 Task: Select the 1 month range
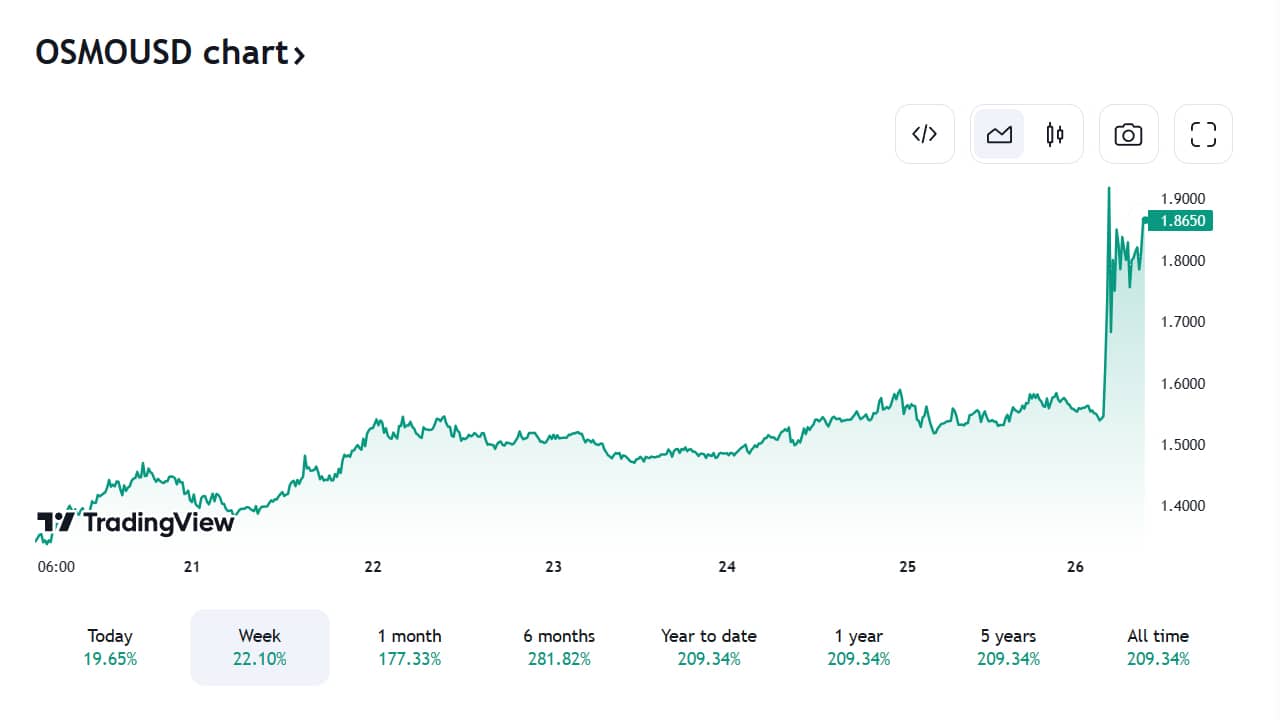tap(409, 647)
